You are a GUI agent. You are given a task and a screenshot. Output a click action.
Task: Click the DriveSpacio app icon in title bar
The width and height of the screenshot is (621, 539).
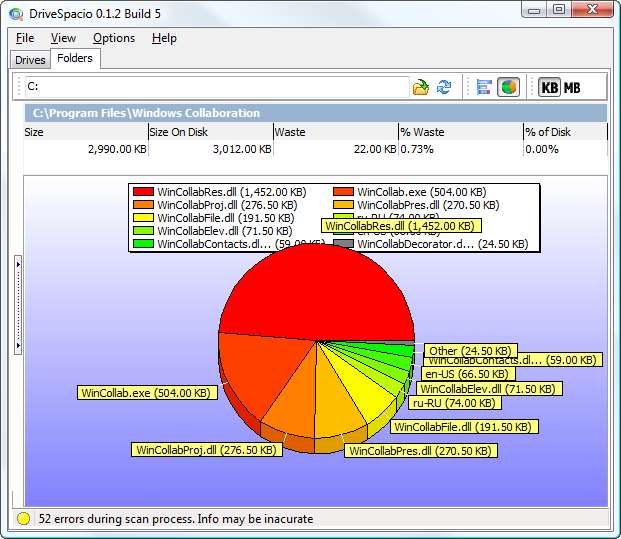[15, 11]
